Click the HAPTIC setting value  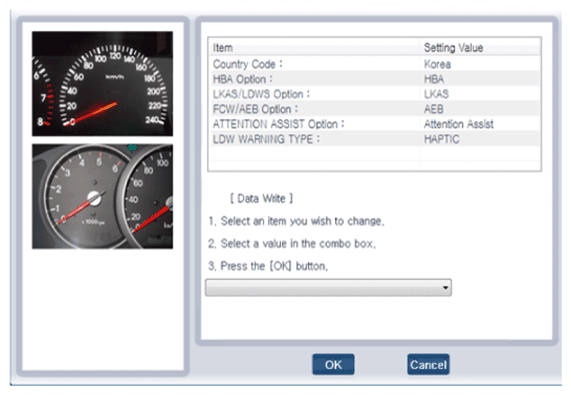pyautogui.click(x=442, y=139)
